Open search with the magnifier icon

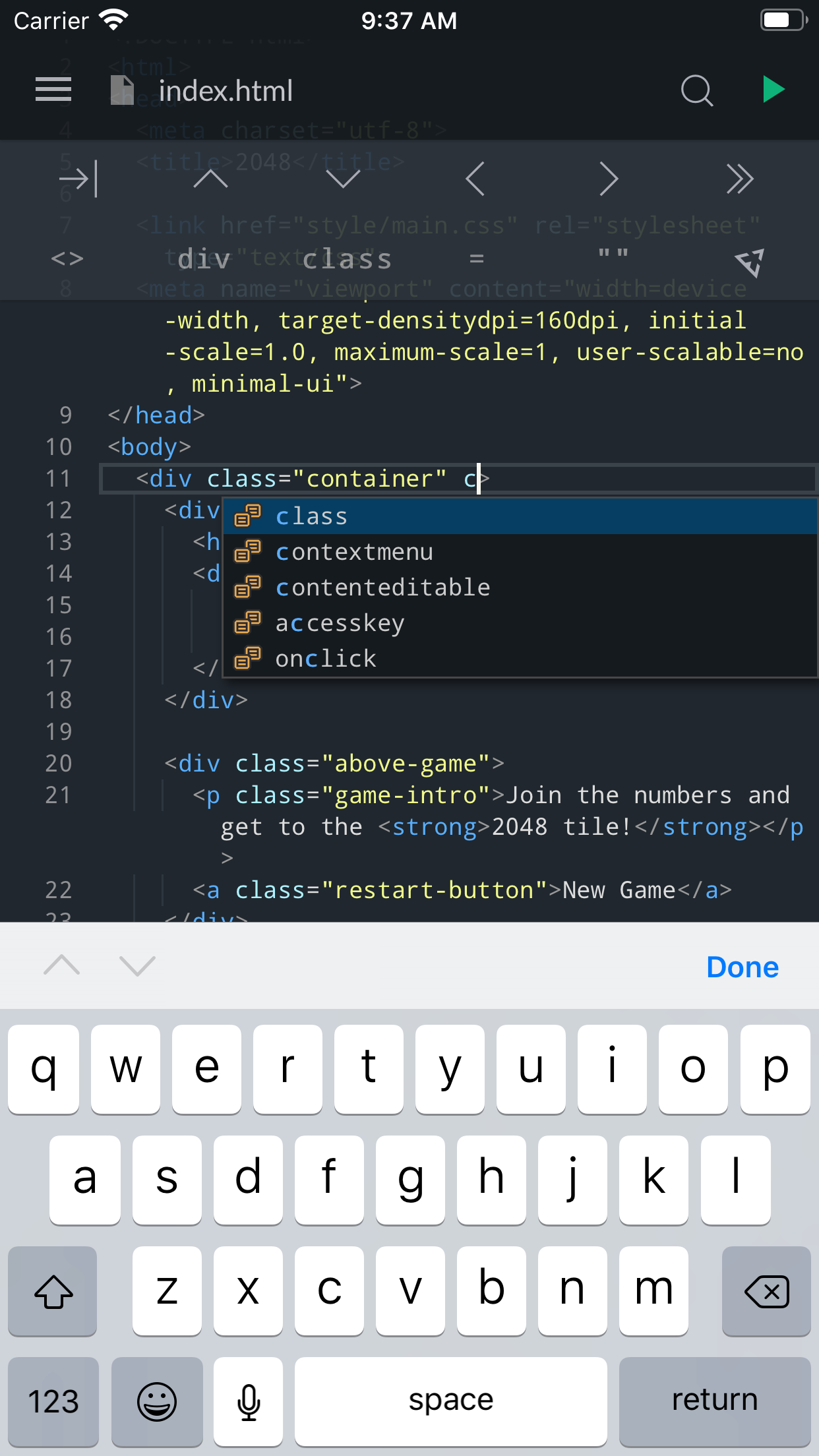click(697, 90)
